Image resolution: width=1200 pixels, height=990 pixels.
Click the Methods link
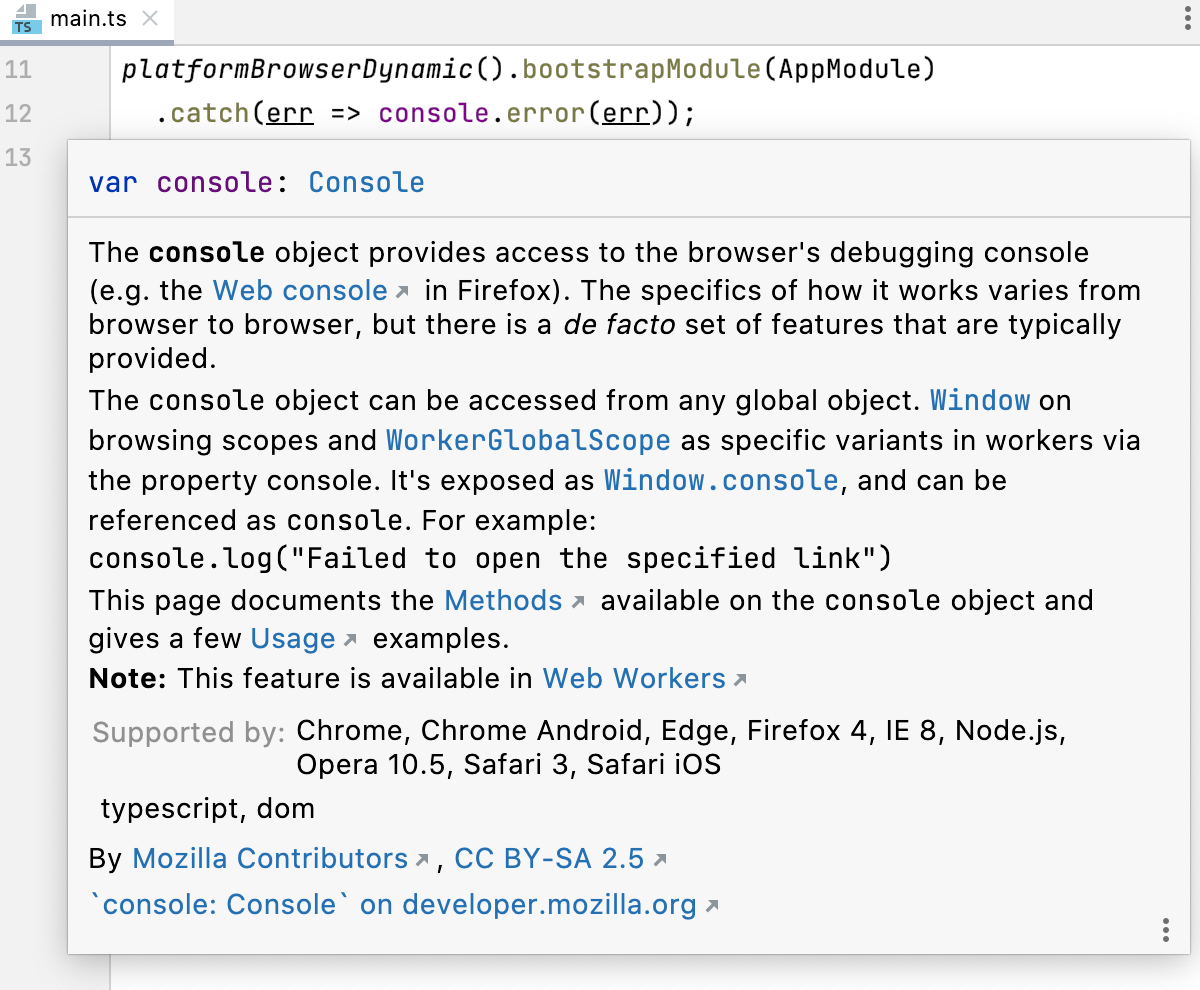[x=504, y=600]
